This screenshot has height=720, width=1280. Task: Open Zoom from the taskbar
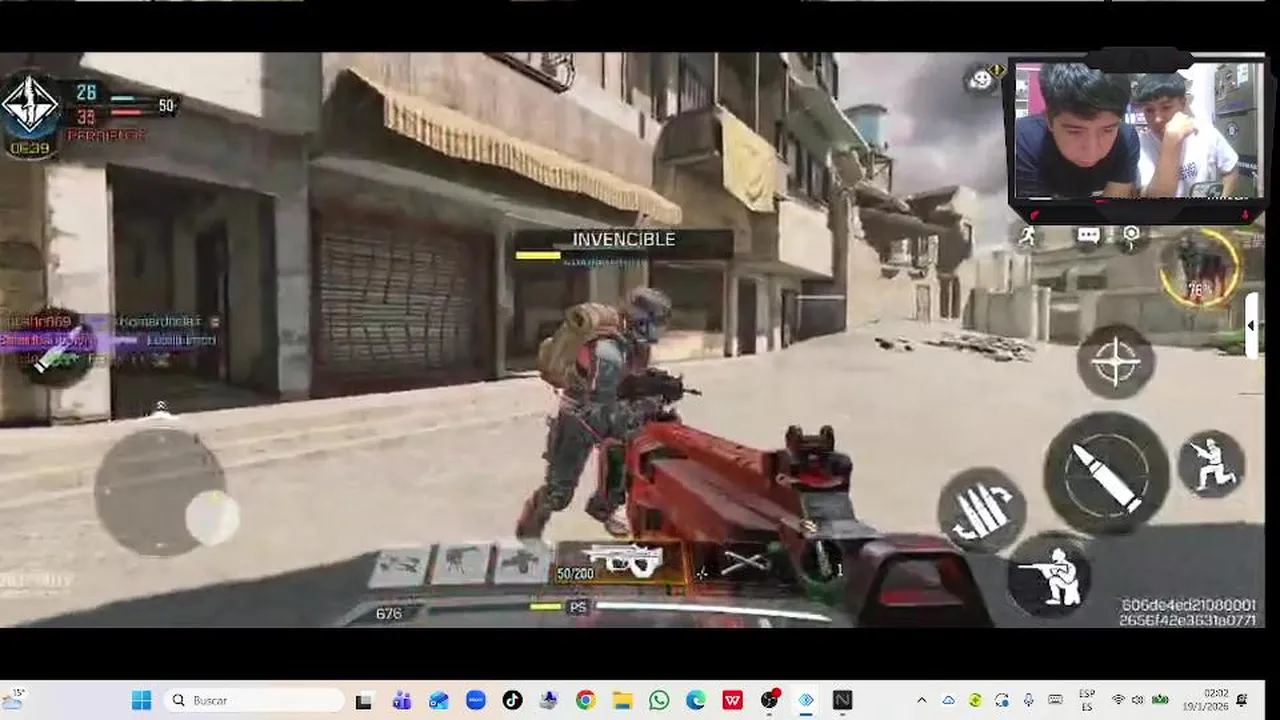click(476, 701)
